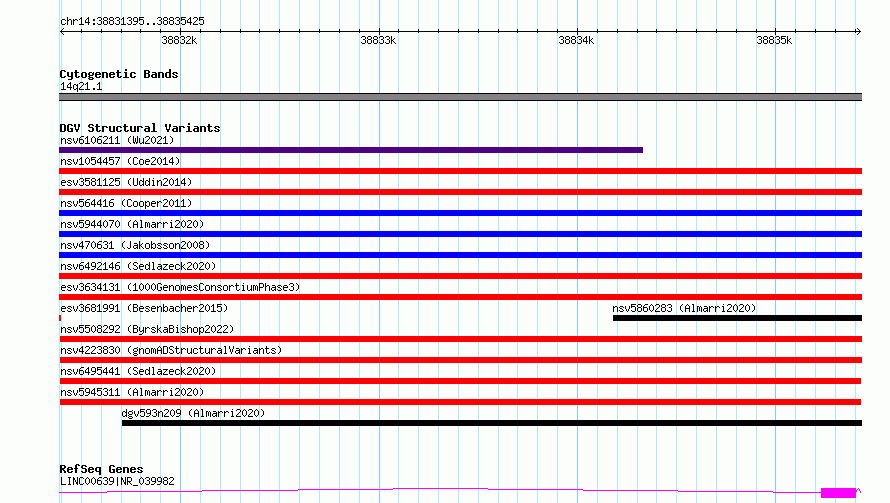Select the blue nsv564416 variant bar
890x503 pixels.
460,213
